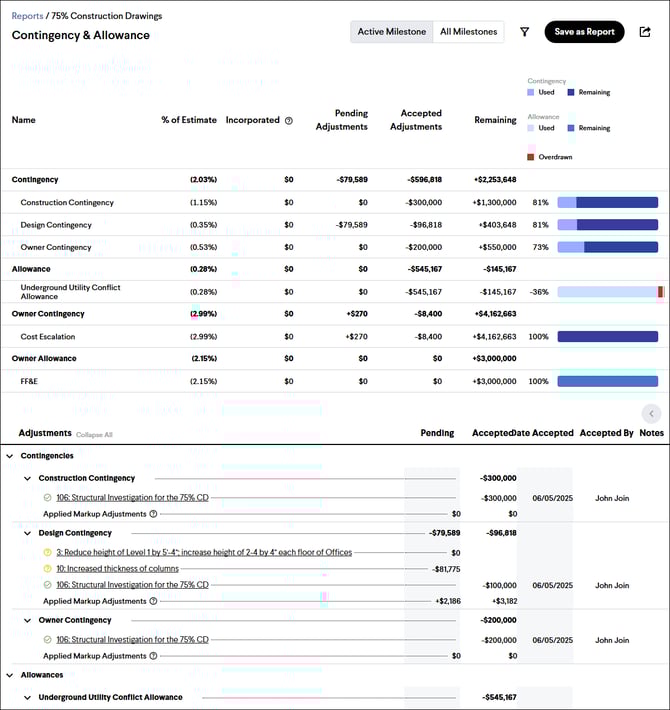The height and width of the screenshot is (710, 670).
Task: Collapse the Design Contingency adjustments group
Action: pos(28,533)
